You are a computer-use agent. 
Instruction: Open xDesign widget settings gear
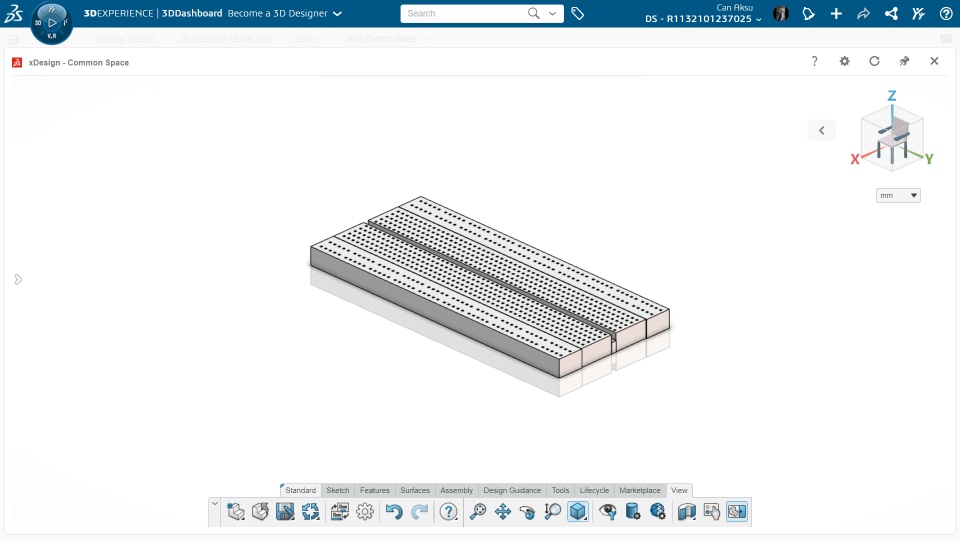click(x=844, y=61)
